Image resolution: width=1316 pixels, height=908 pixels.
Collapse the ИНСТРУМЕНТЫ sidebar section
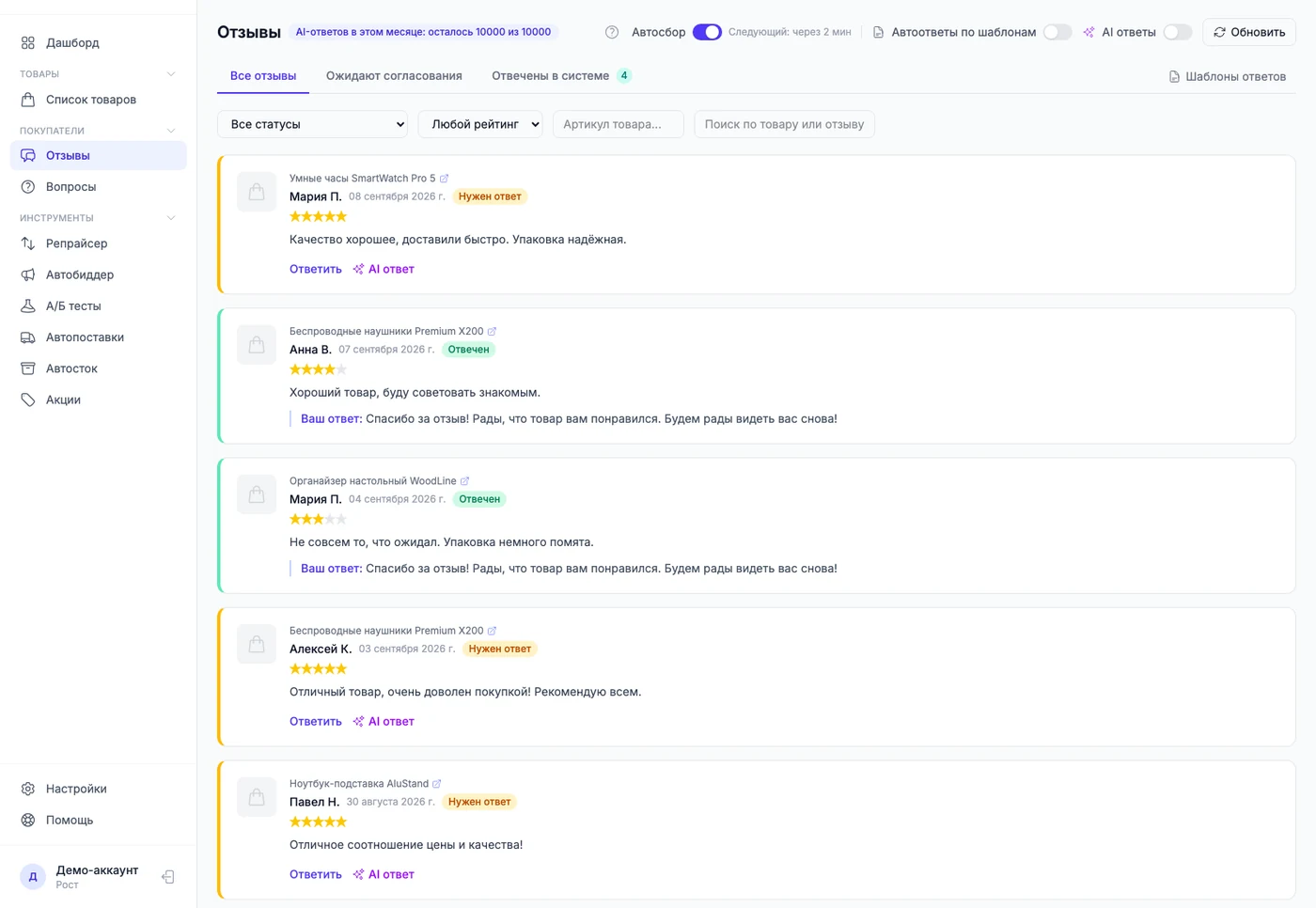pyautogui.click(x=171, y=218)
